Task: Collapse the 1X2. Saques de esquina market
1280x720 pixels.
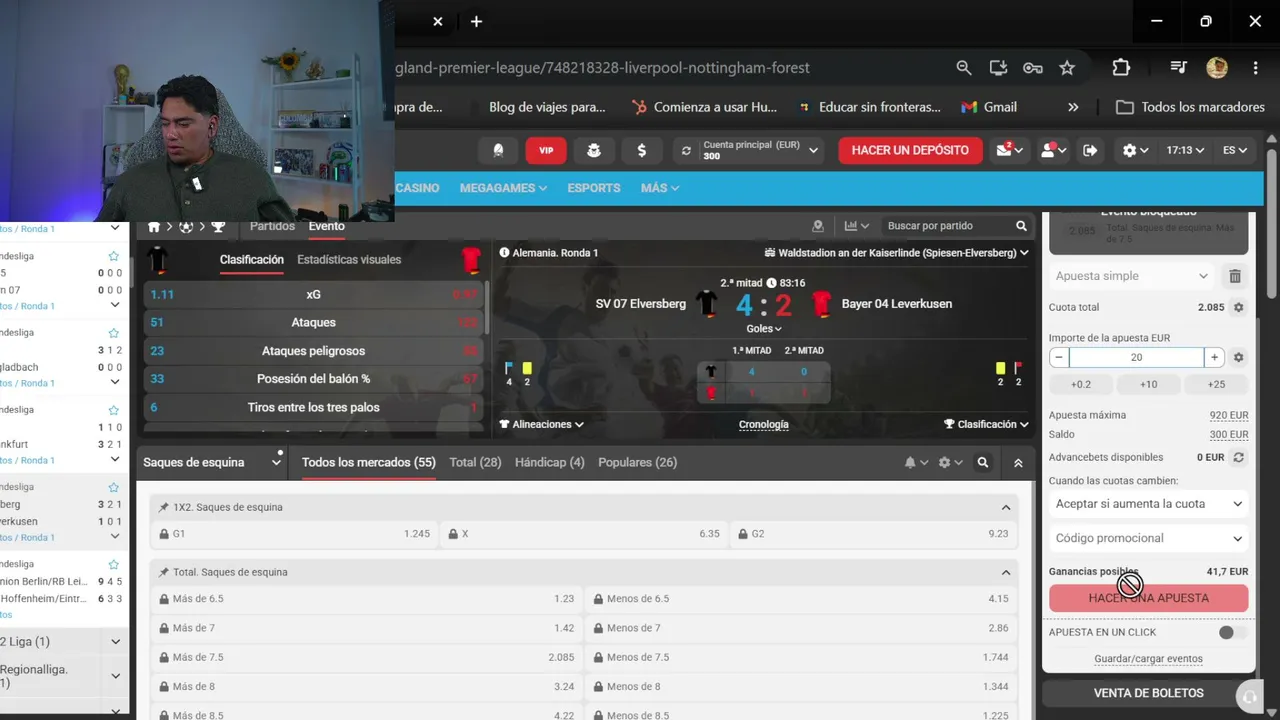Action: click(x=1006, y=507)
